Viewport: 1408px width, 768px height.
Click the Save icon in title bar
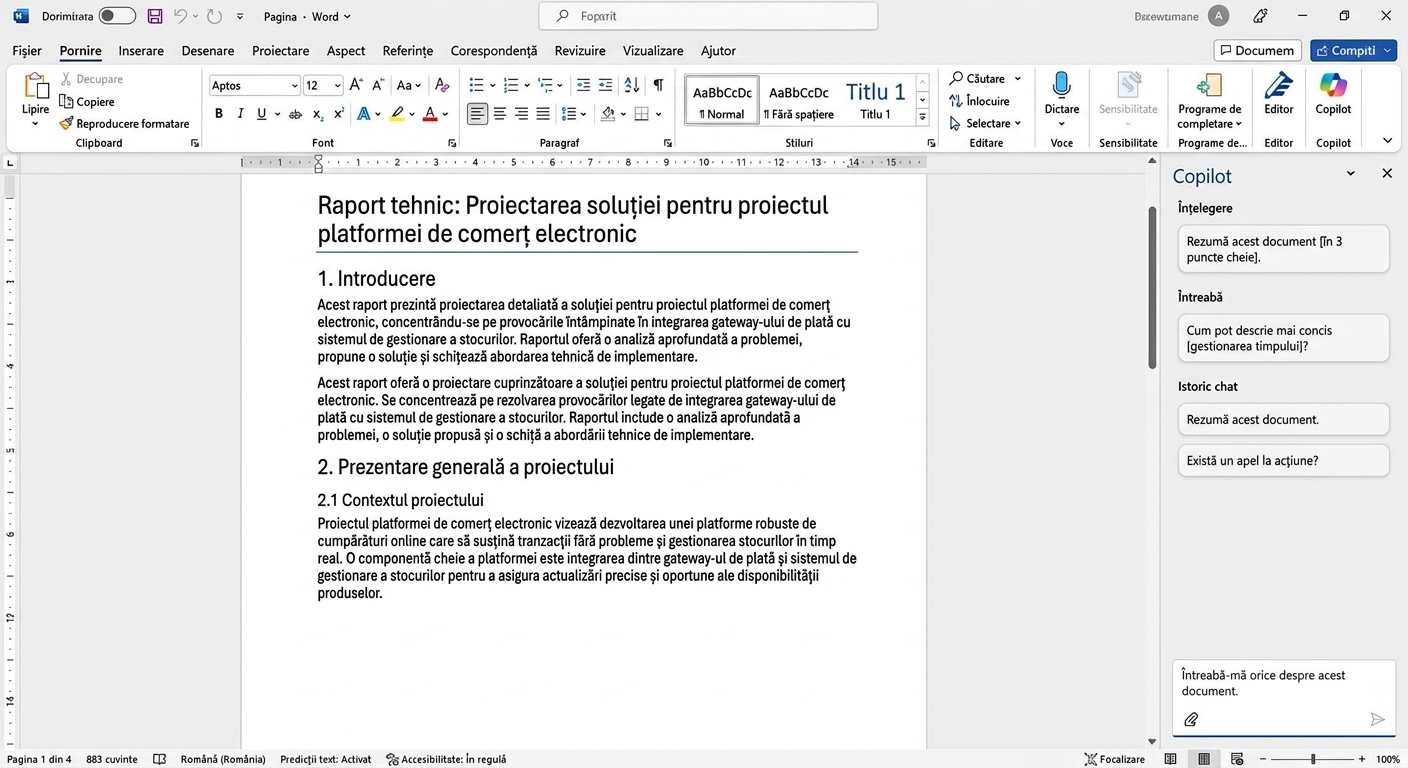155,16
